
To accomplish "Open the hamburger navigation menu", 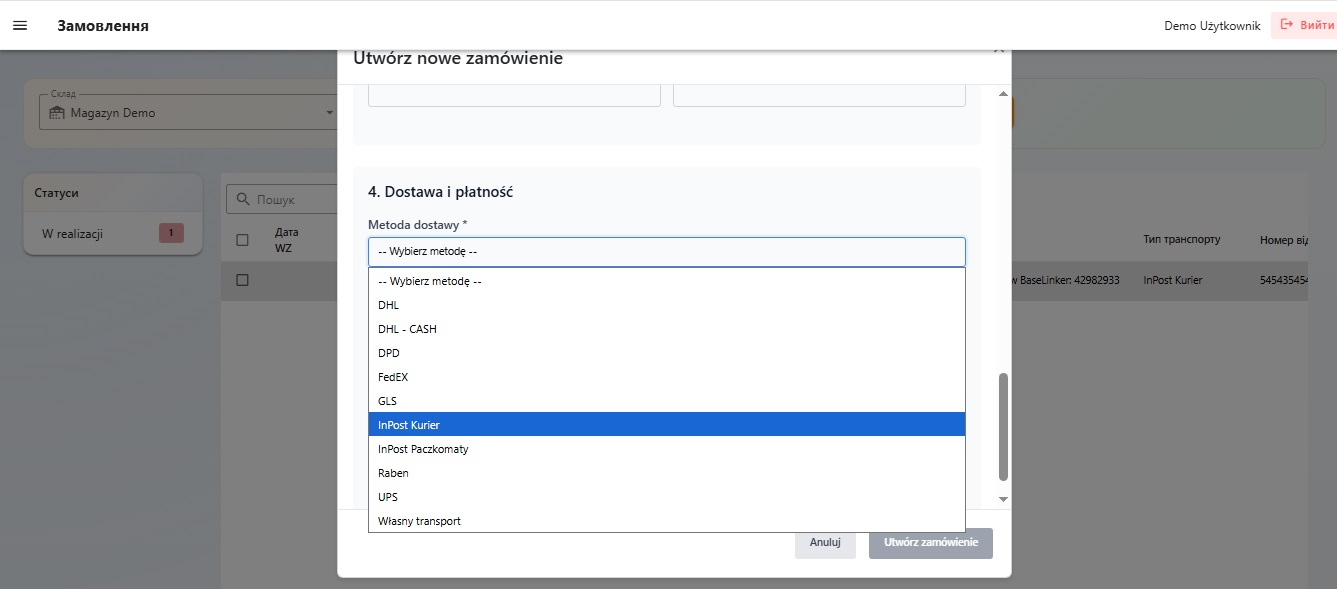I will click(20, 25).
